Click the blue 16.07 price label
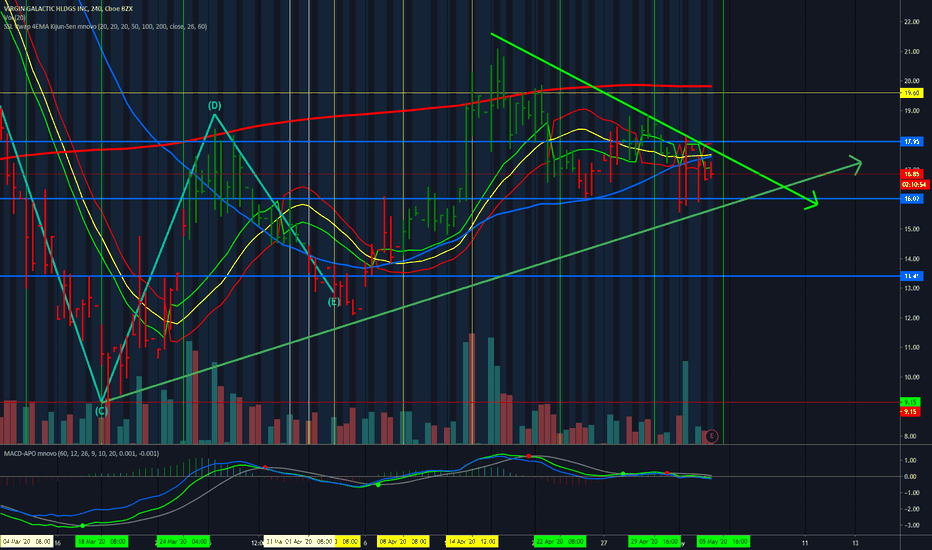This screenshot has width=932, height=550. [x=912, y=199]
